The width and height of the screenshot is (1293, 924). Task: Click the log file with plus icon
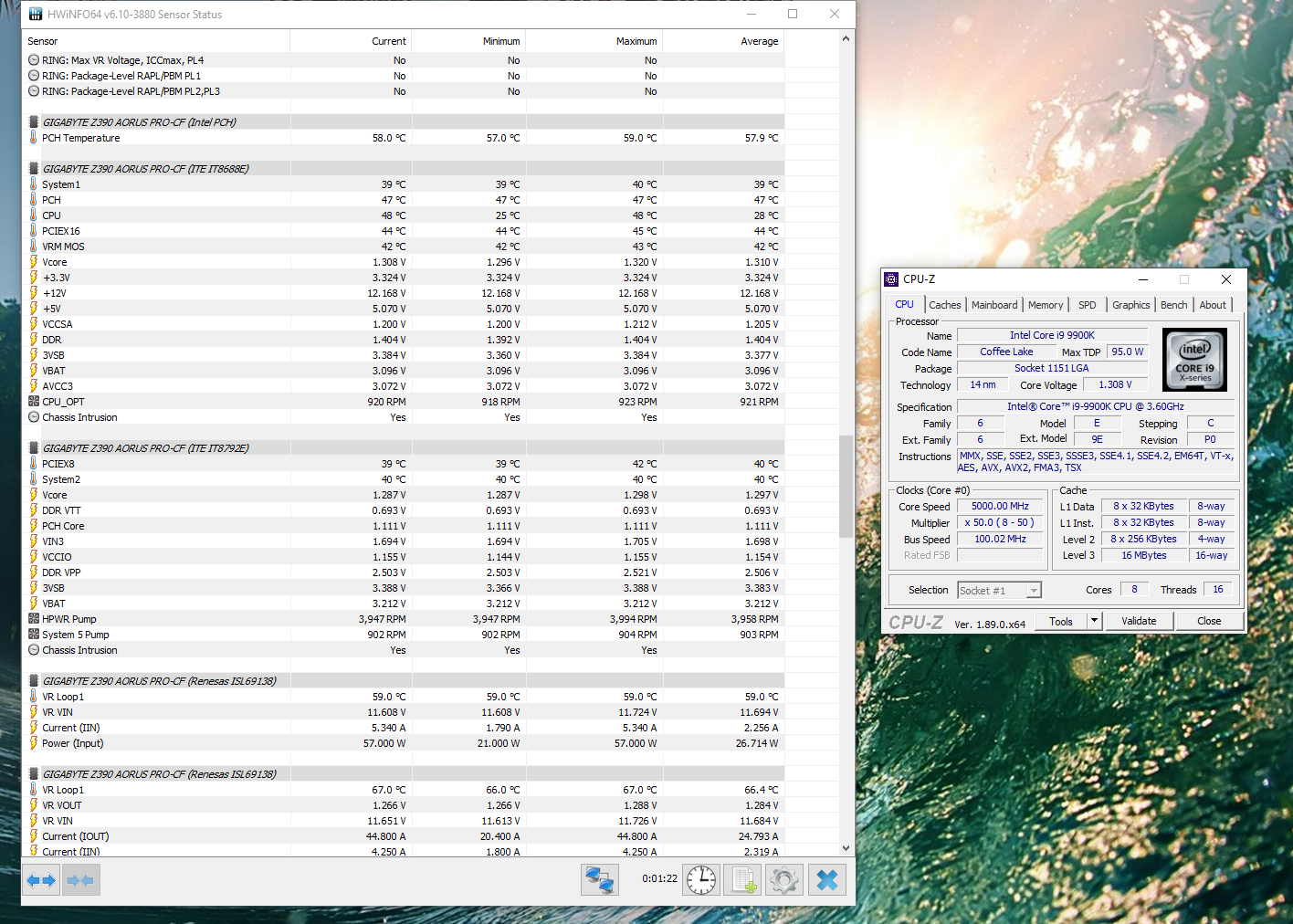click(x=743, y=880)
